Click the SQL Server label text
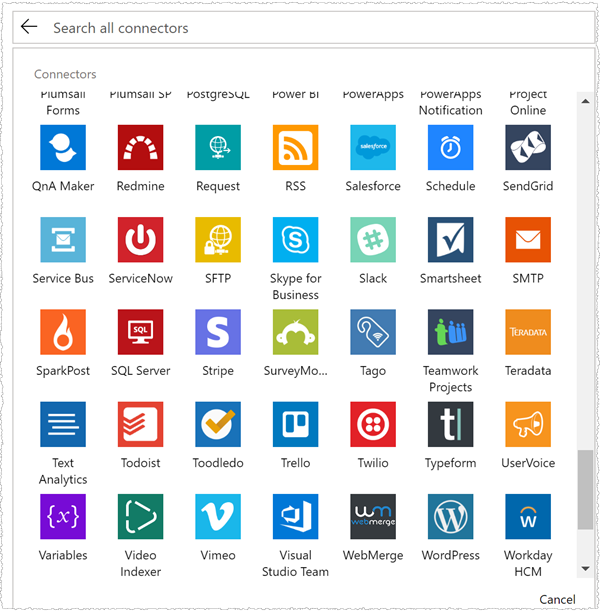This screenshot has width=600, height=613. (140, 371)
